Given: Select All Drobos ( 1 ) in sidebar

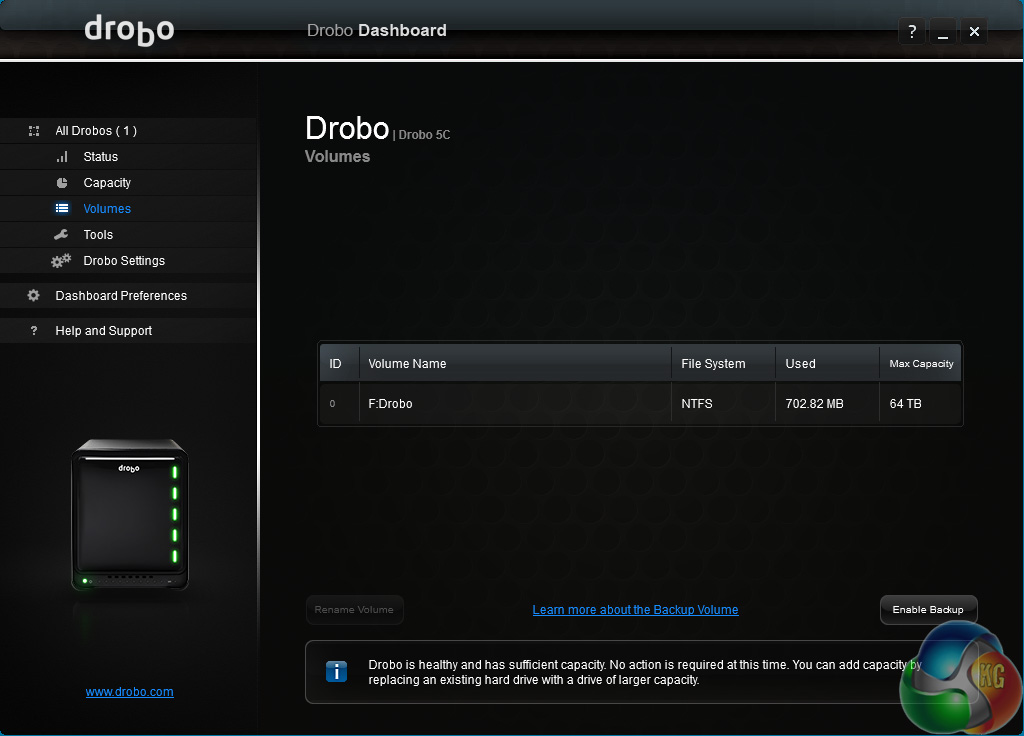Looking at the screenshot, I should coord(129,131).
